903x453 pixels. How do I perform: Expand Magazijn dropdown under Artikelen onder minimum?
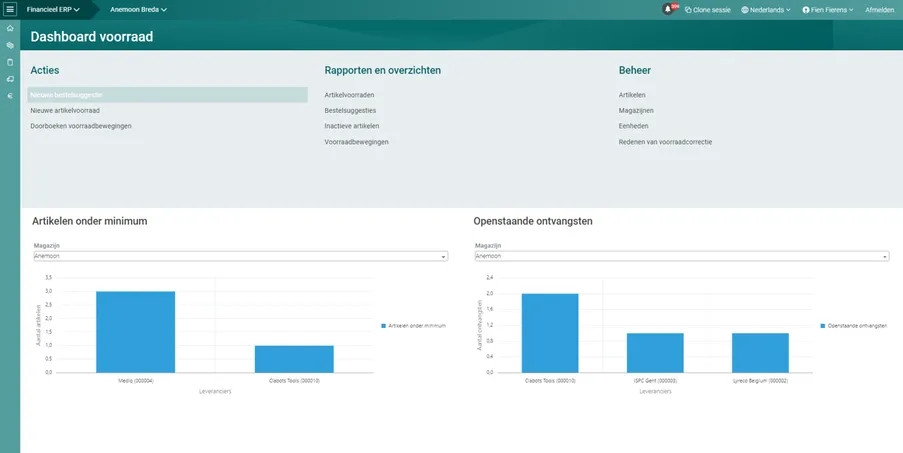[x=241, y=256]
